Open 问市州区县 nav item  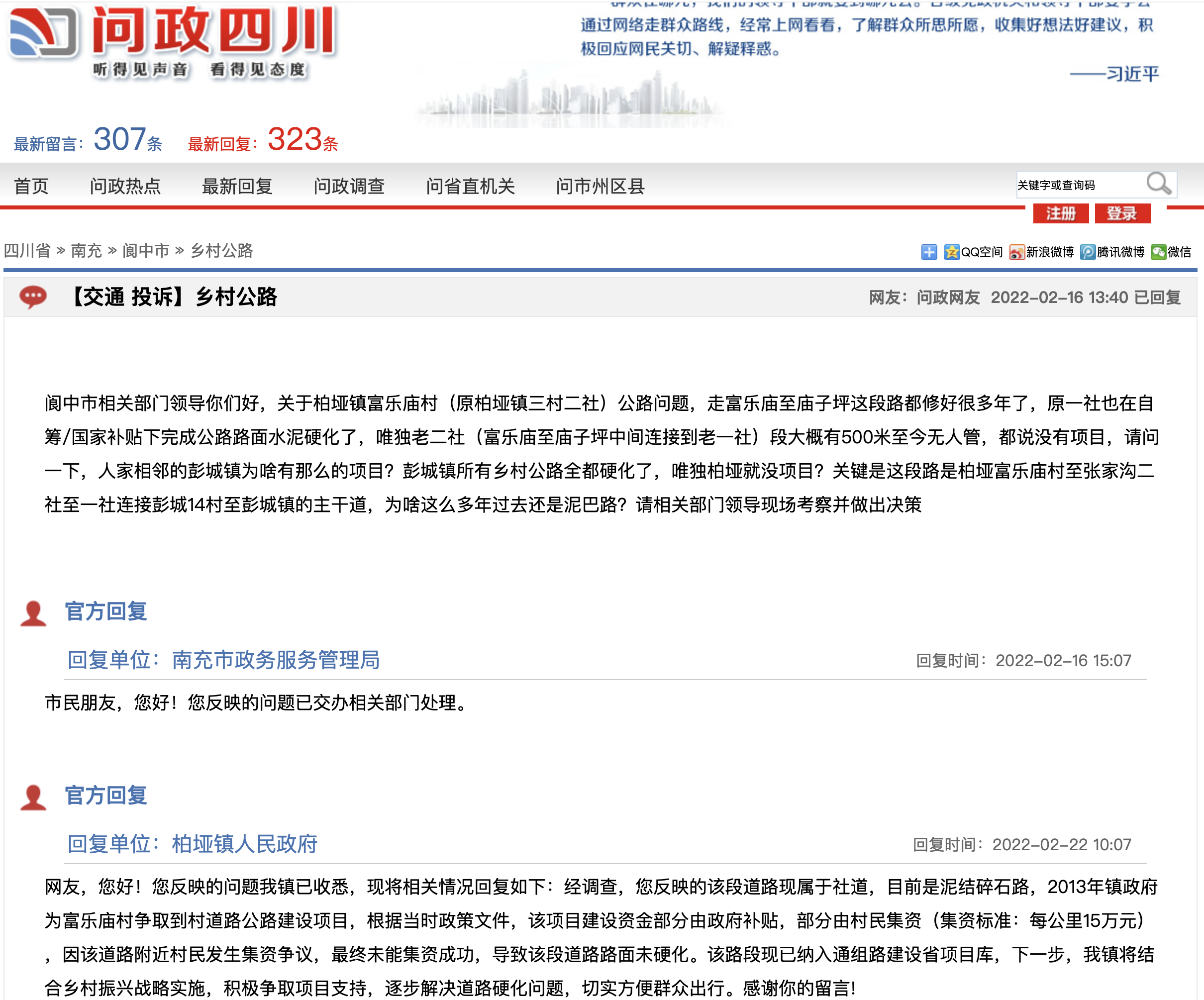coord(601,187)
